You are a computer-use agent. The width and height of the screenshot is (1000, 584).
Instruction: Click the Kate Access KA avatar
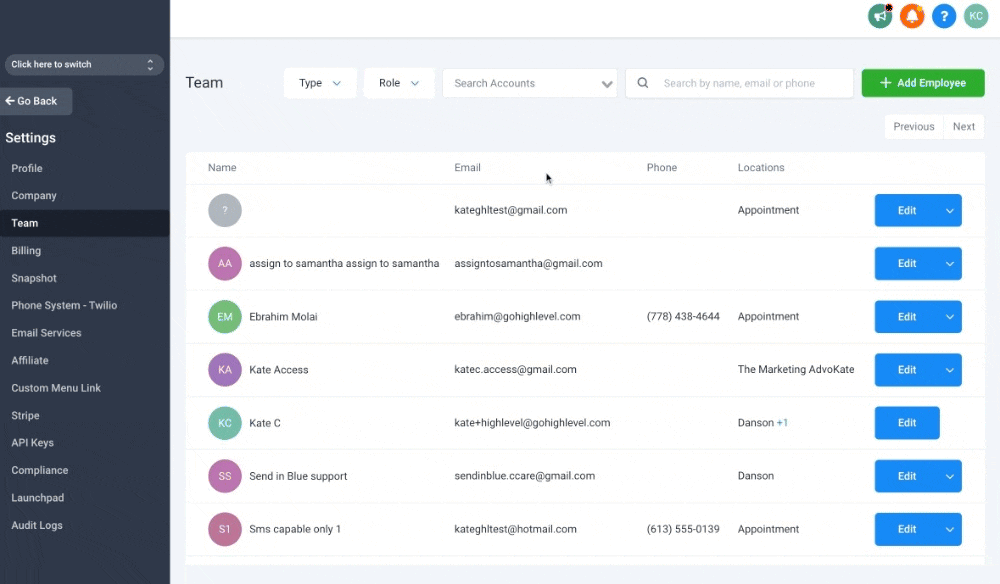225,370
